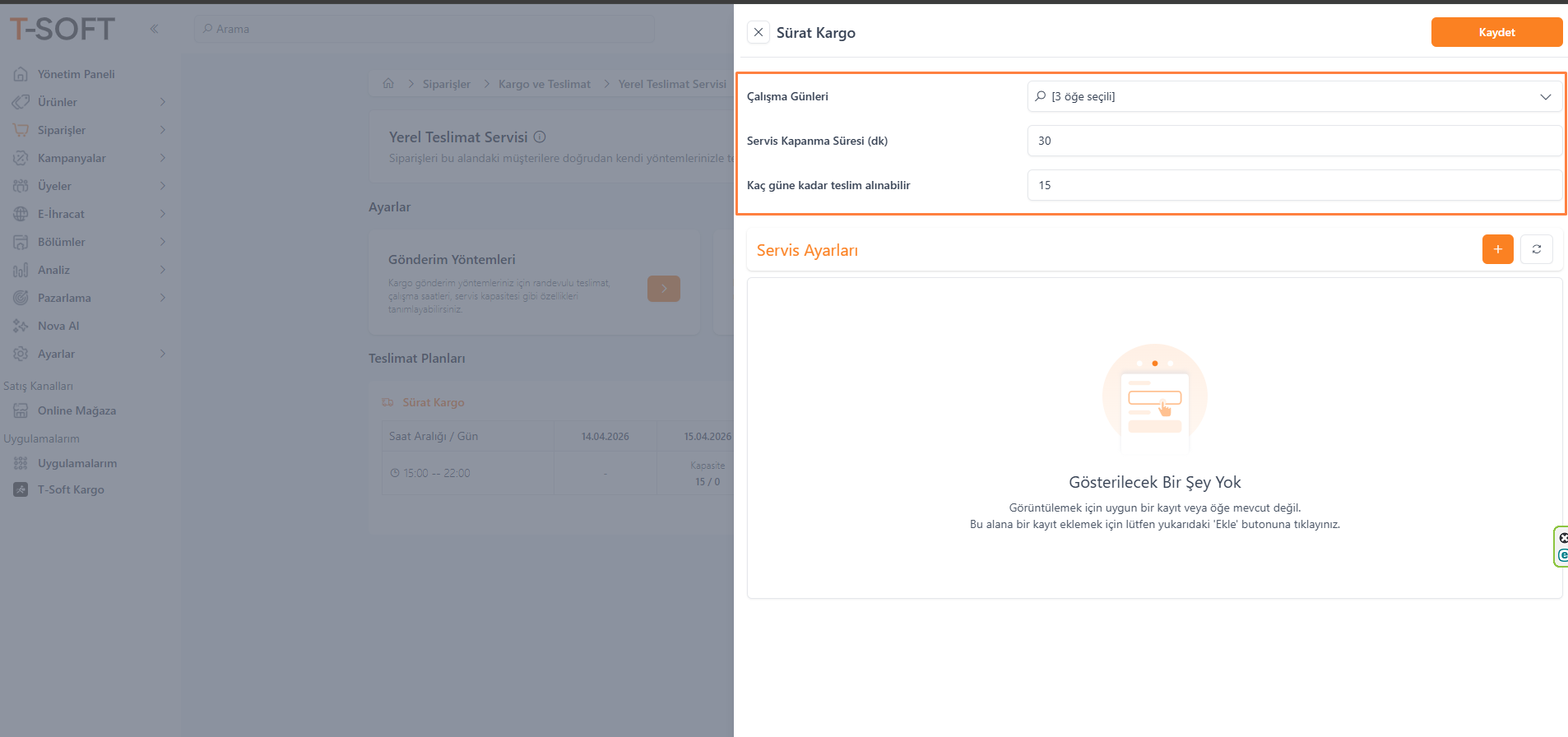Viewport: 1568px width, 737px height.
Task: Click Yerel Teslimat Servisi breadcrumb
Action: tap(672, 84)
